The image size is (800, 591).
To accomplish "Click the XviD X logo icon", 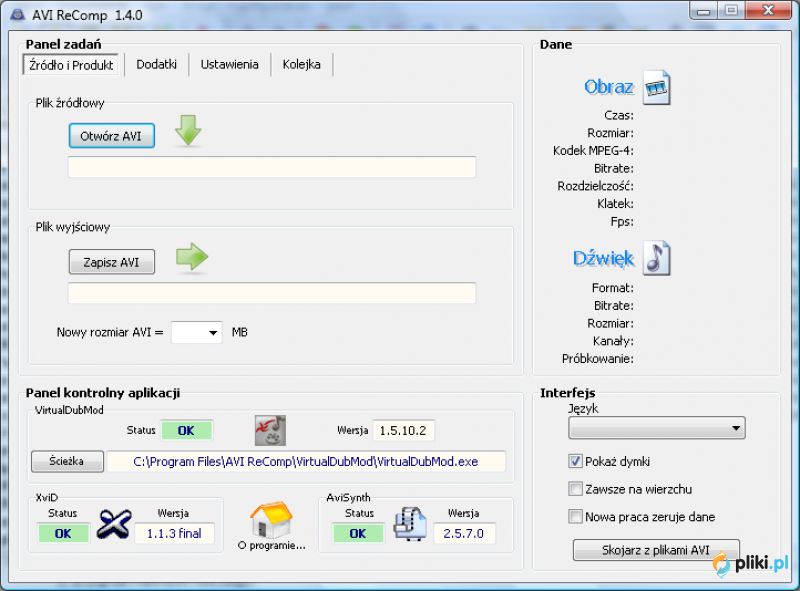I will tap(114, 524).
